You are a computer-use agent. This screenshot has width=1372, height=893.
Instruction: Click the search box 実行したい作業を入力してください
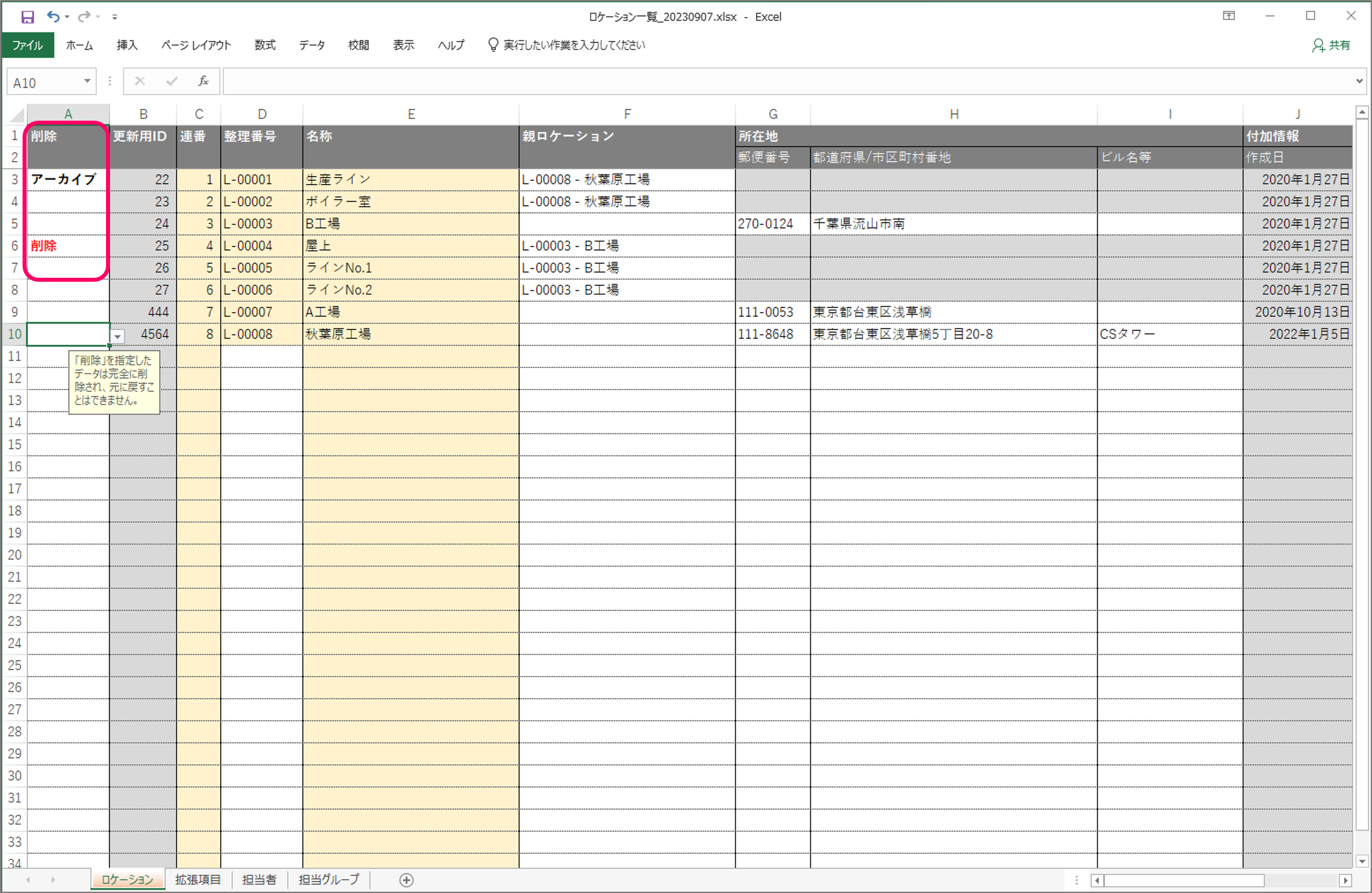click(x=573, y=45)
